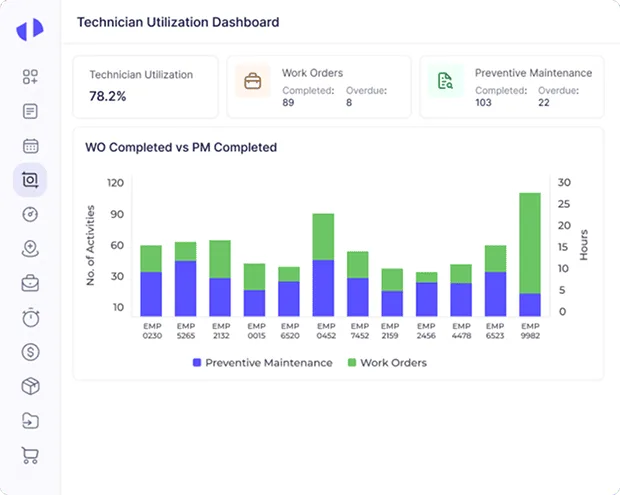
Task: Click the EMP 6523 bar
Action: click(x=495, y=281)
